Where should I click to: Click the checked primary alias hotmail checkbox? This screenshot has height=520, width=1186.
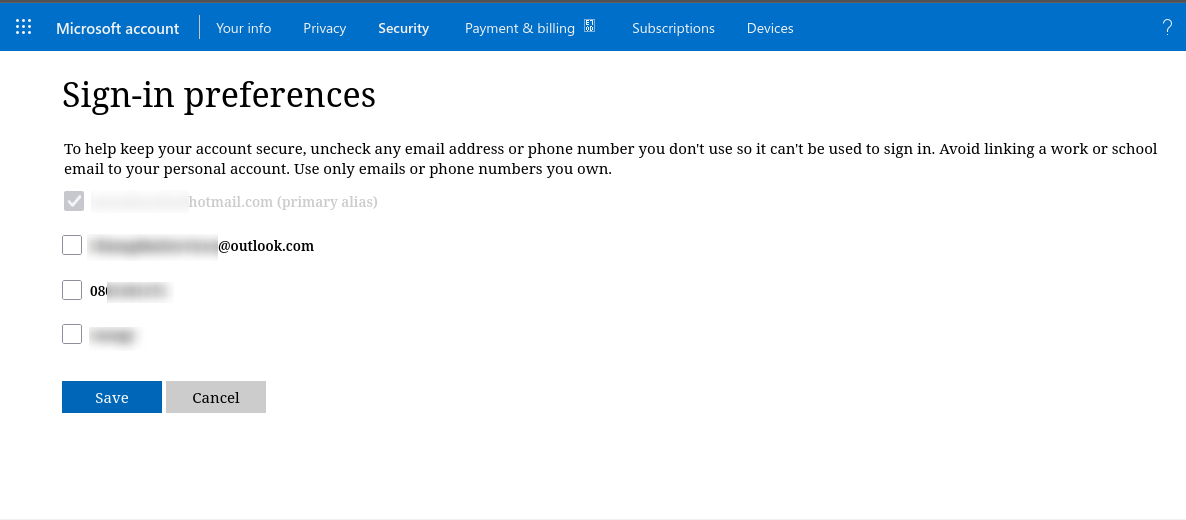[x=73, y=202]
